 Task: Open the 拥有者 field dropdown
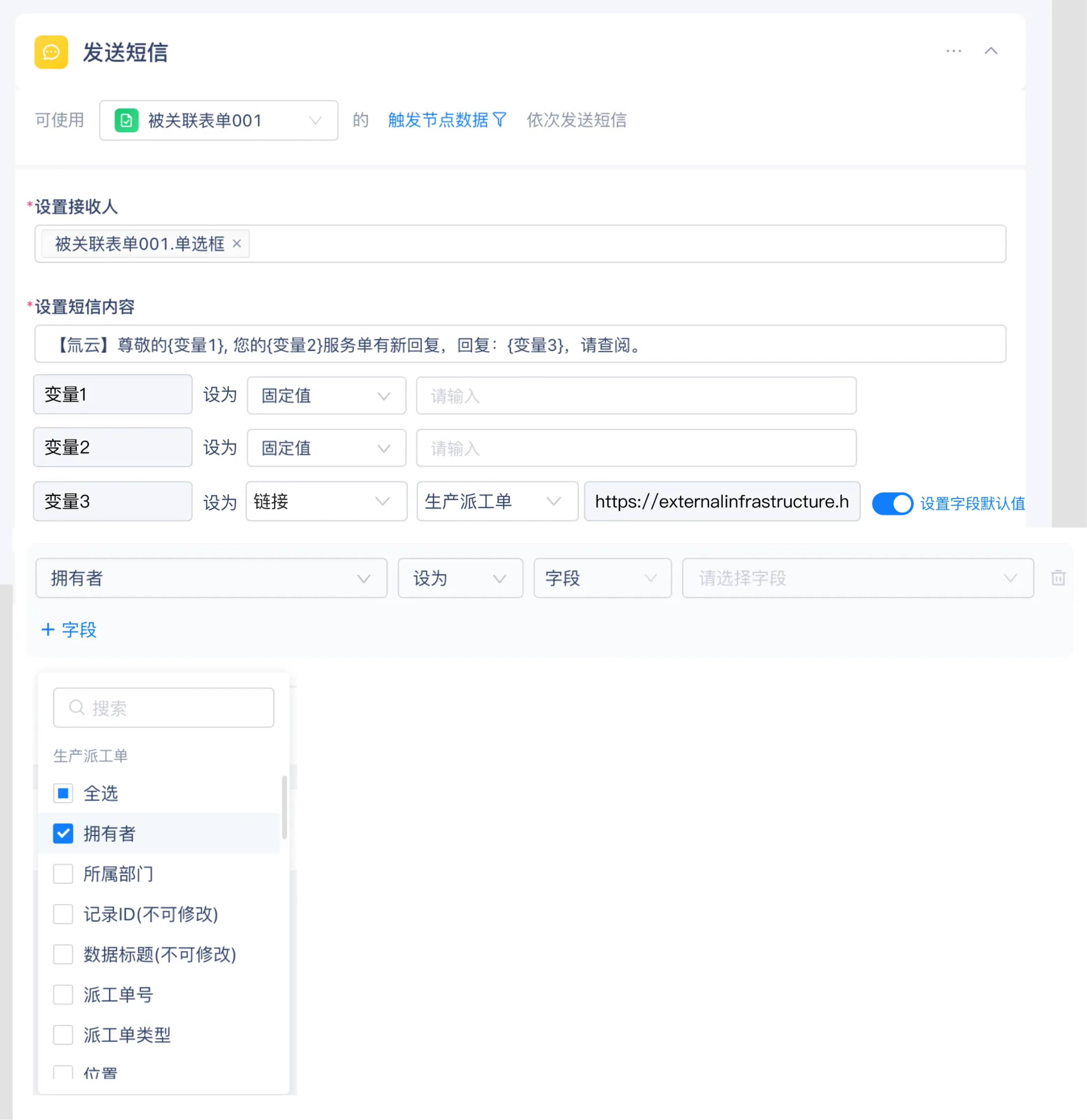click(212, 578)
